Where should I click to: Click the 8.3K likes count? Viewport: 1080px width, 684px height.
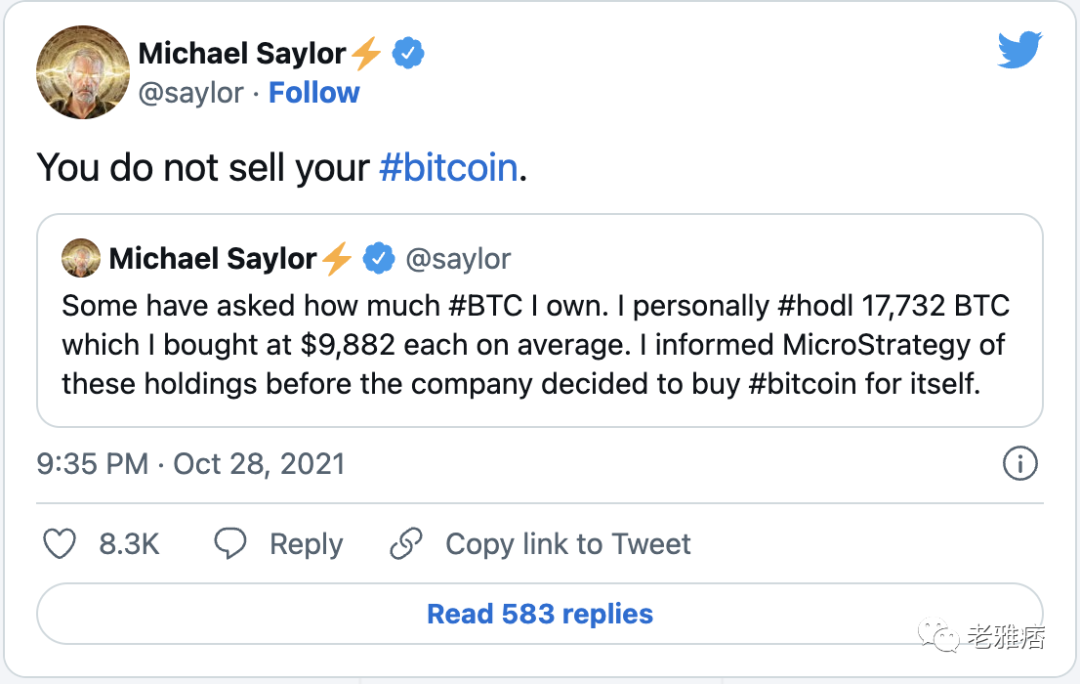tap(129, 544)
